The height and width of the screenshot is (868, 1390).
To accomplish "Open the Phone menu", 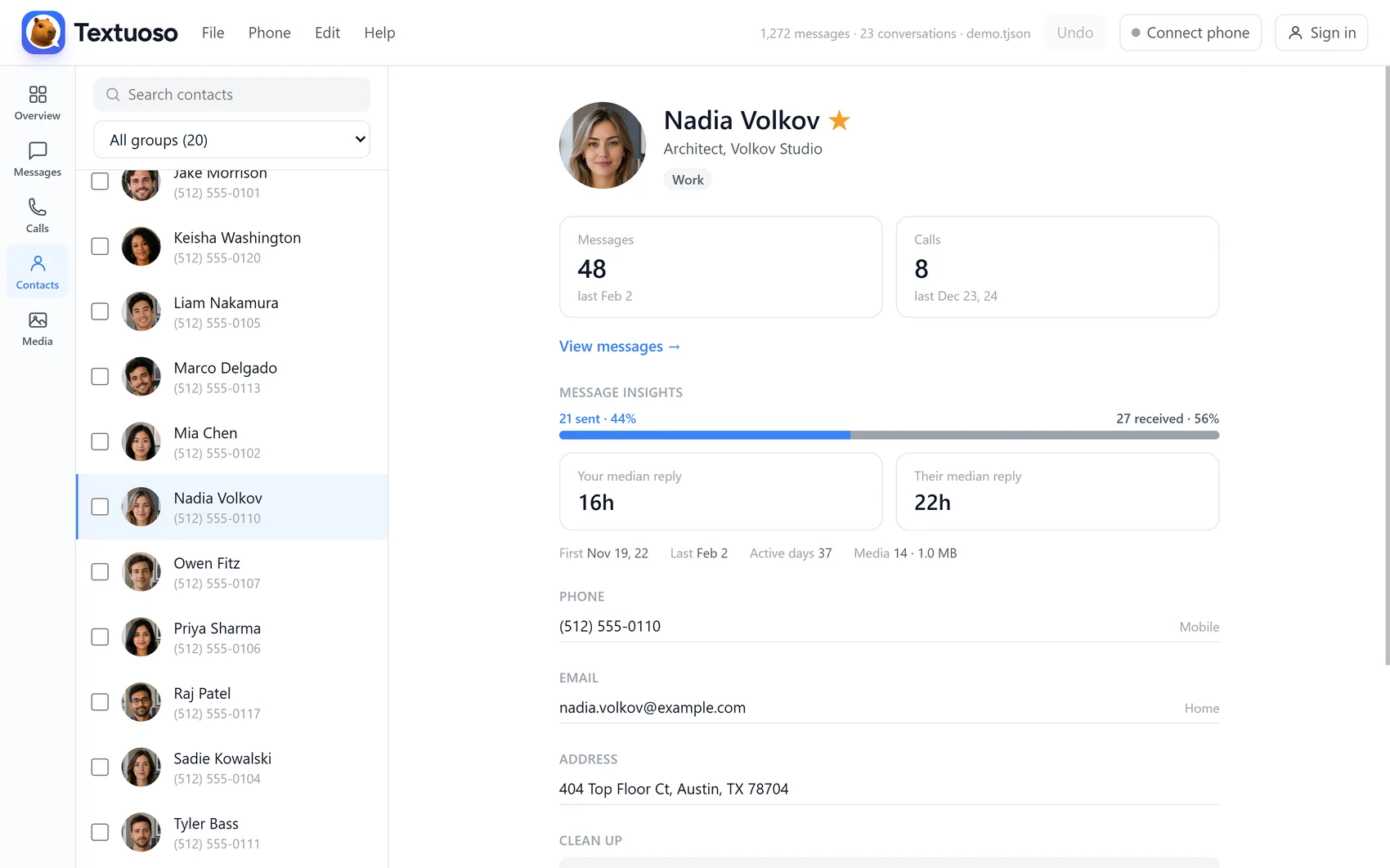I will point(269,33).
